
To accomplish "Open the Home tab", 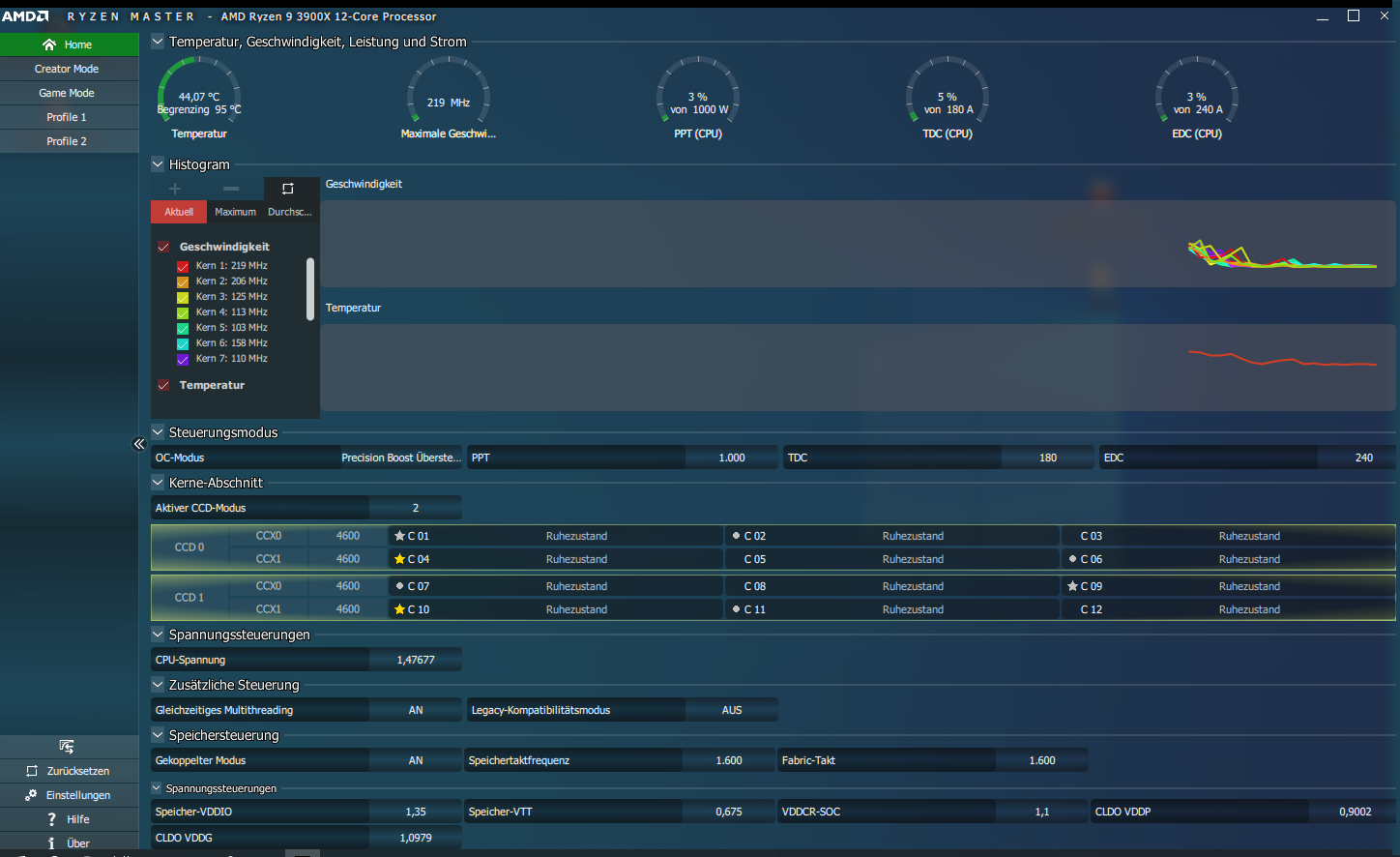I will [70, 44].
